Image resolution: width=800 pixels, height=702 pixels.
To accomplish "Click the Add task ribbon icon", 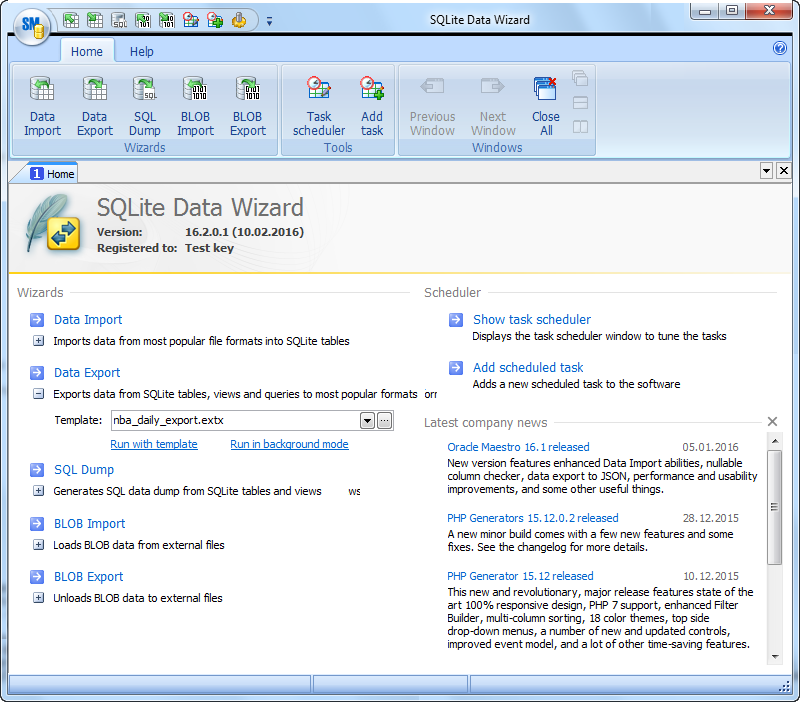I will (x=371, y=103).
